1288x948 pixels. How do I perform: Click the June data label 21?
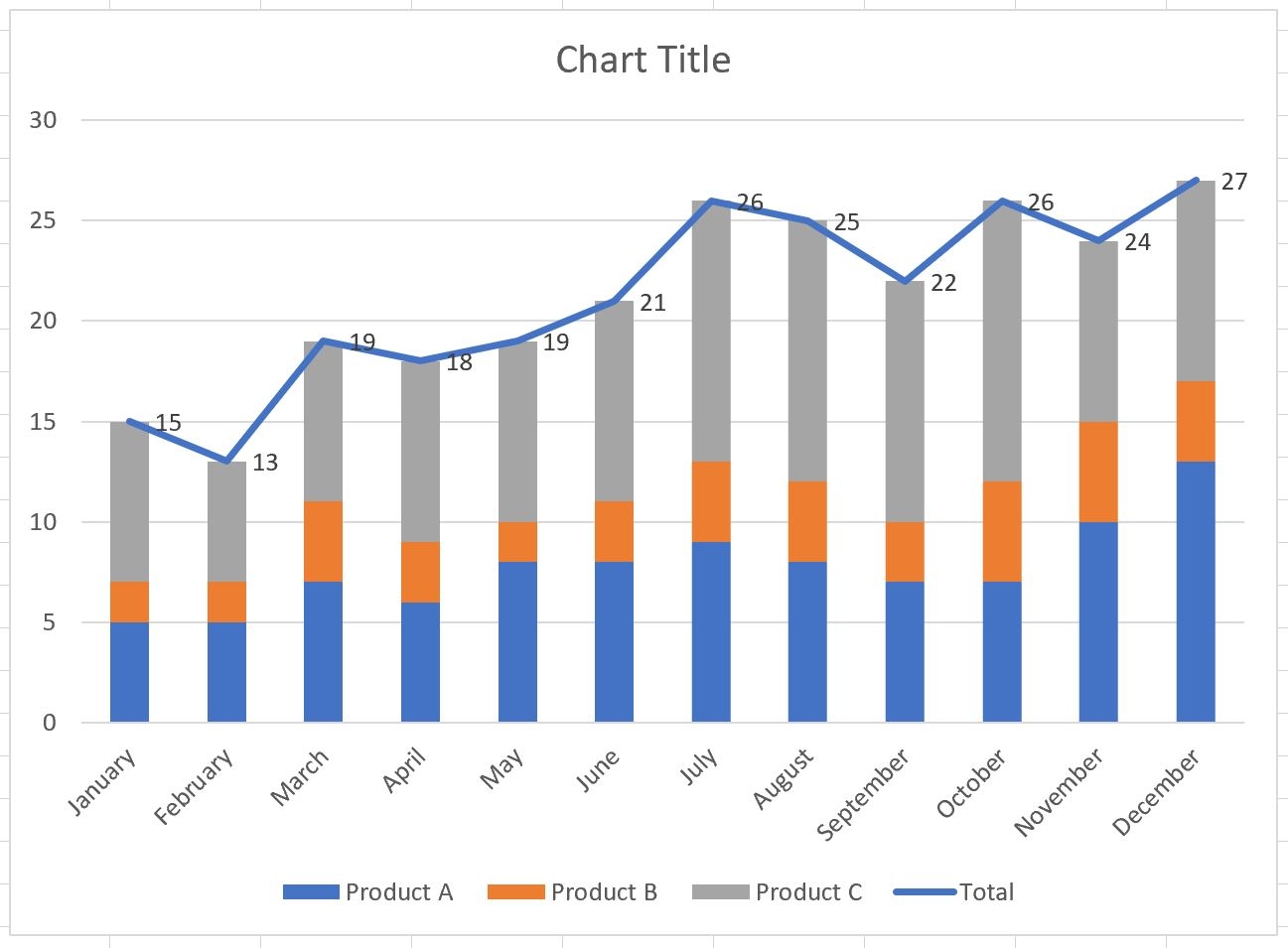652,303
